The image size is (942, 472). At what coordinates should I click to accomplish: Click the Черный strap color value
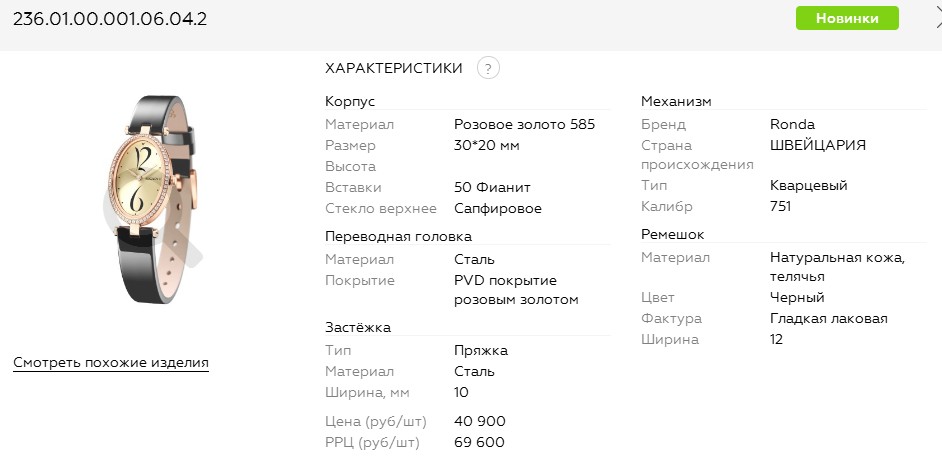coord(797,297)
